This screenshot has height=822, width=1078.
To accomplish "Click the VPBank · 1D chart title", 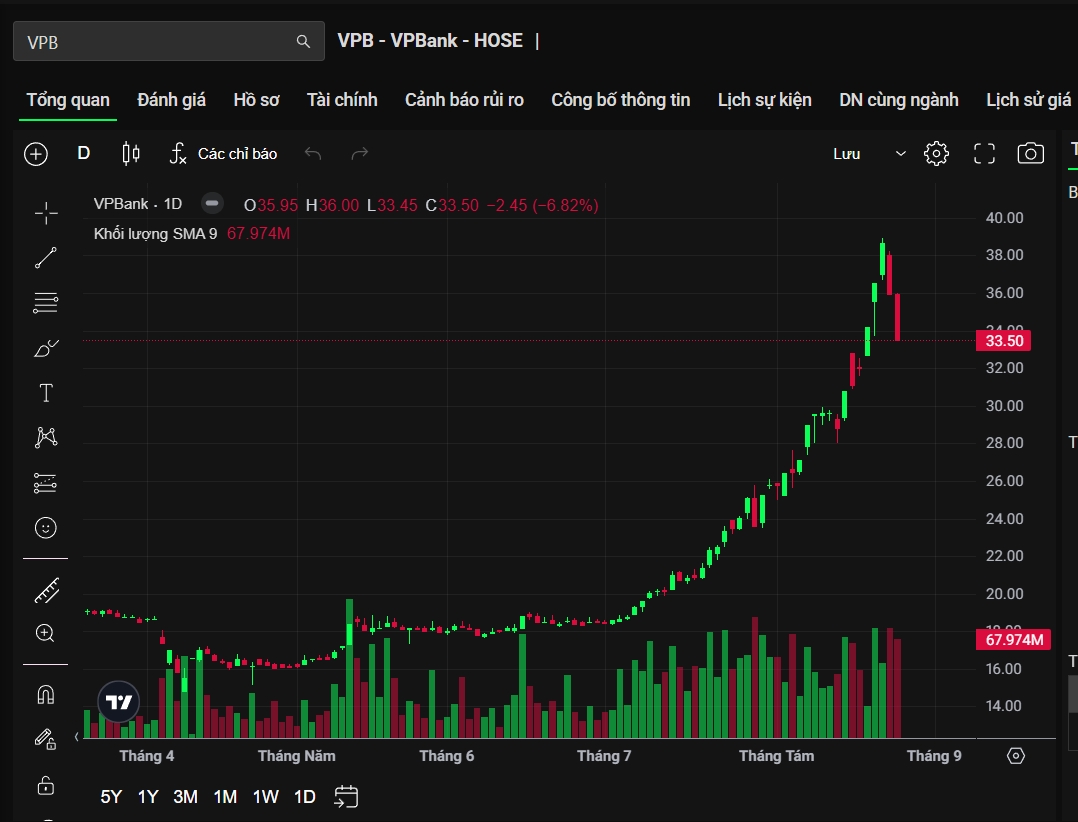I will [138, 204].
